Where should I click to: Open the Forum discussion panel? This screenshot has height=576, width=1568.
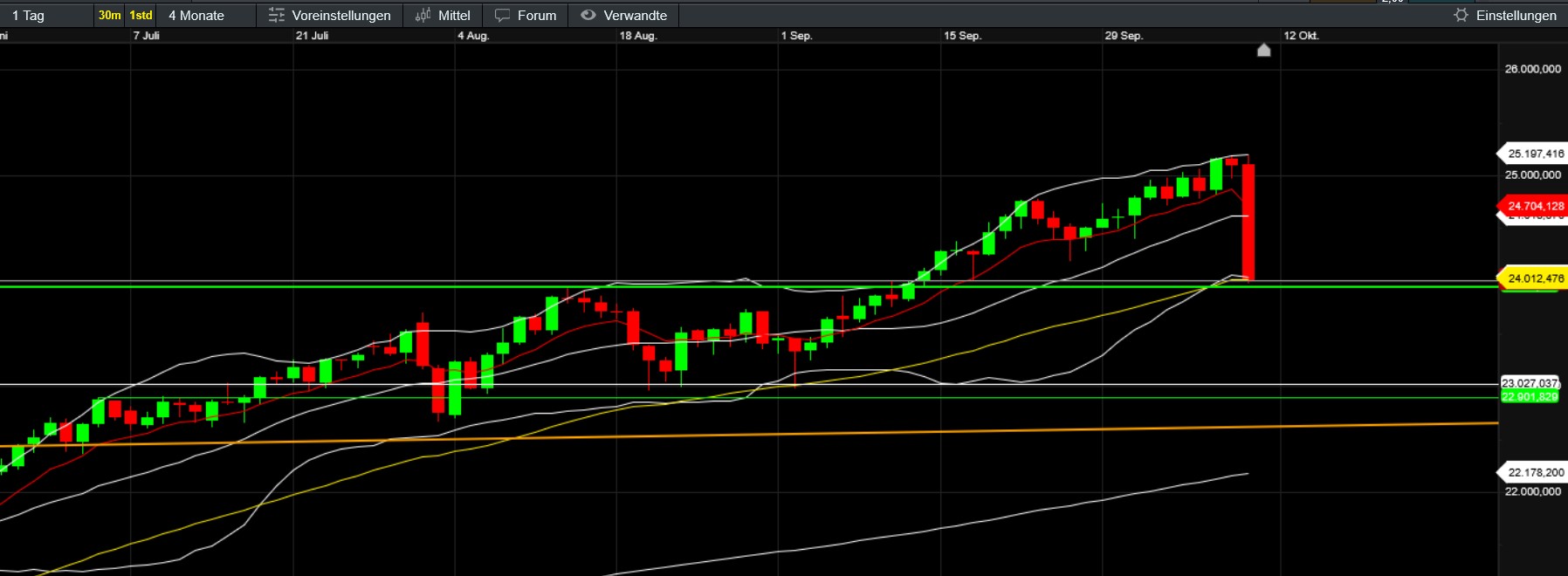(x=526, y=15)
